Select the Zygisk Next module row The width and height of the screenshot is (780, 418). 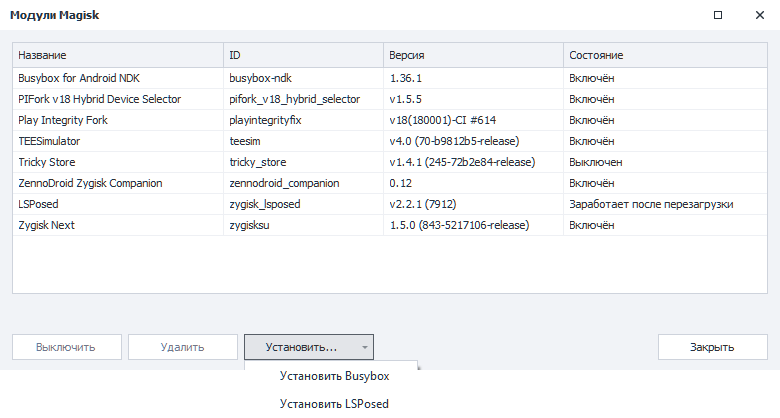(390, 225)
